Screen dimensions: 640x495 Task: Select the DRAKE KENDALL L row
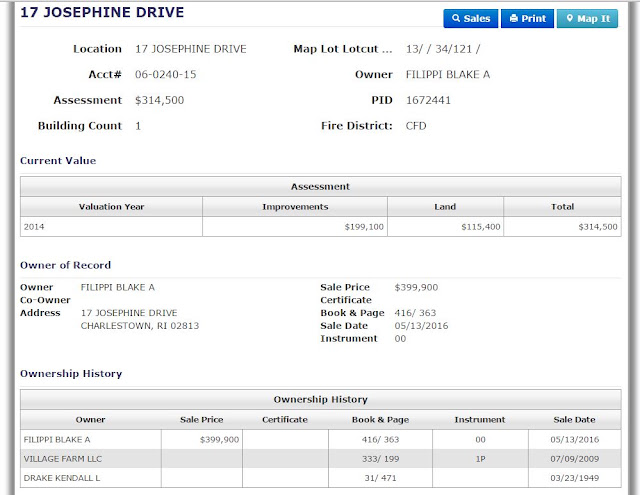pos(321,478)
